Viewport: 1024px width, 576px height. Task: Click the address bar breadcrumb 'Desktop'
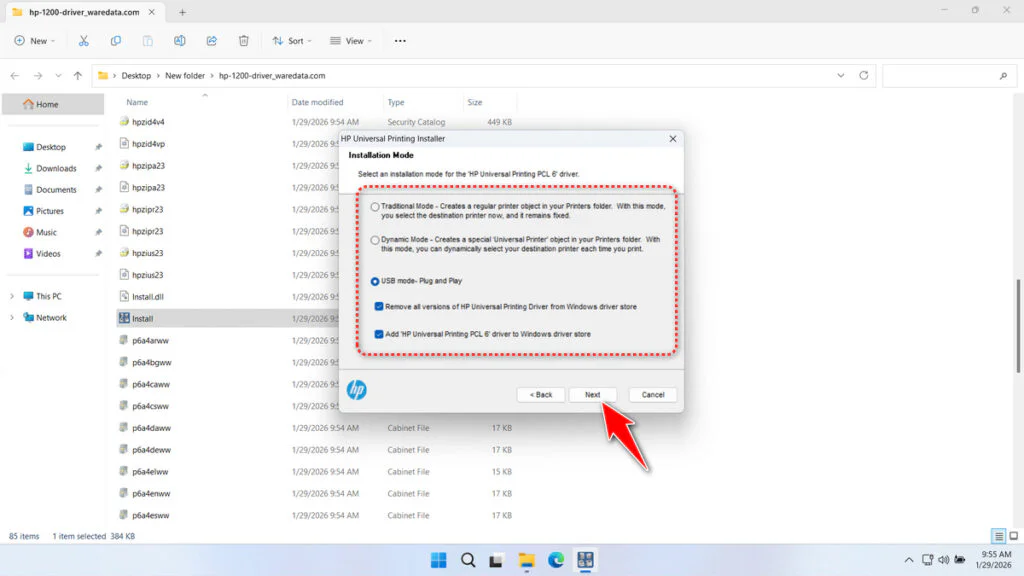[x=137, y=74]
